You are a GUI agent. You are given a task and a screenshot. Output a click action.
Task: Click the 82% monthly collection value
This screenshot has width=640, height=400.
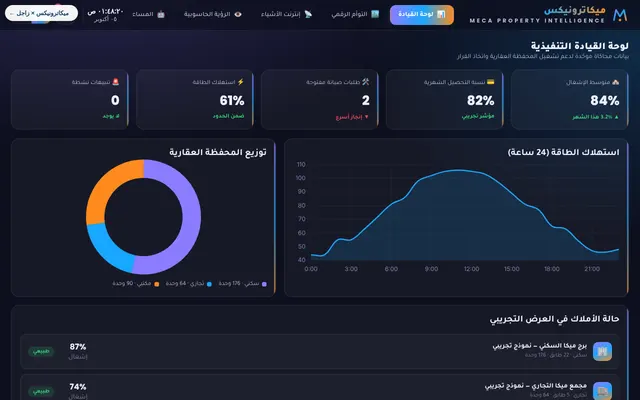click(x=480, y=100)
